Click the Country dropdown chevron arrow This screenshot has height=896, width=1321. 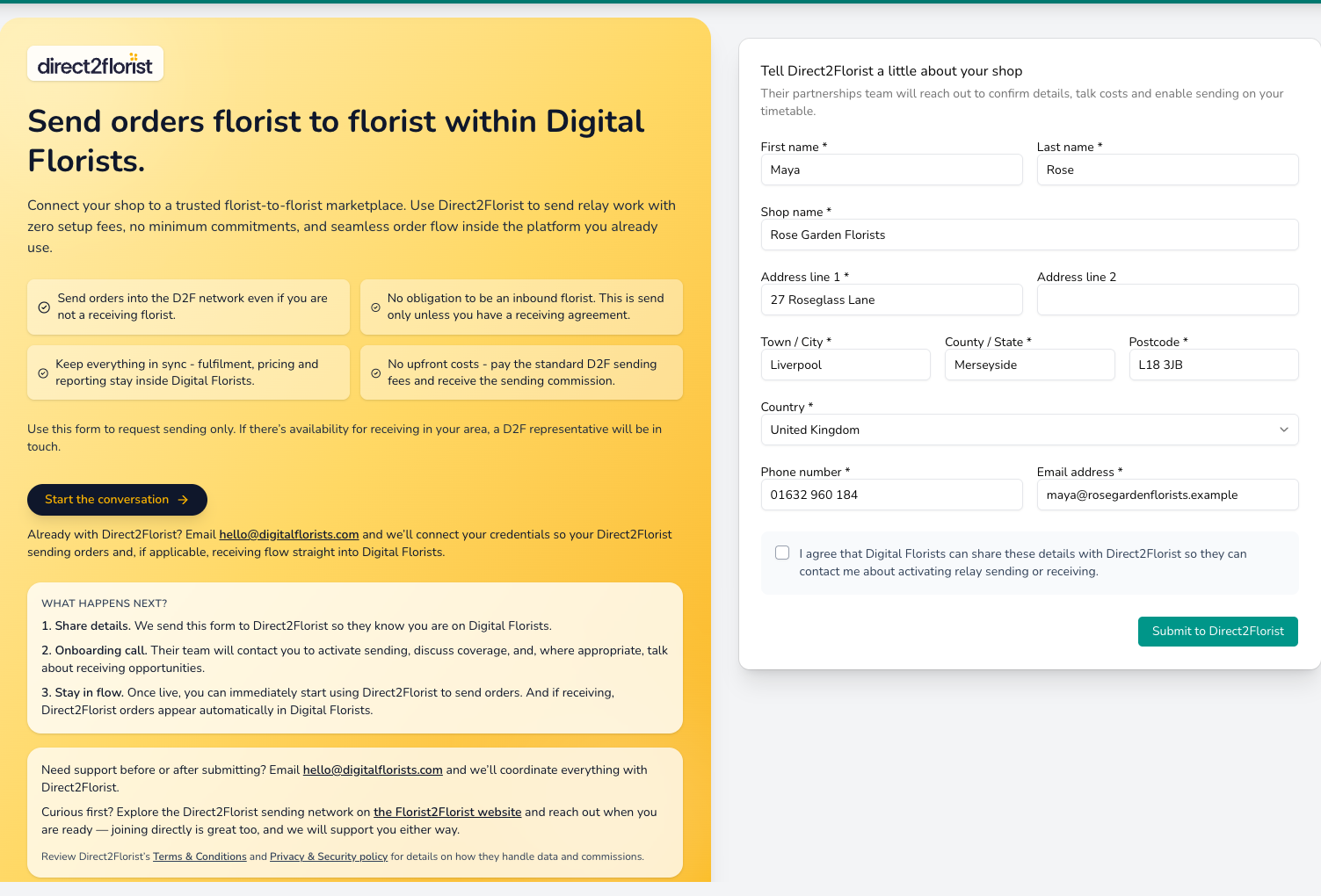[1283, 430]
